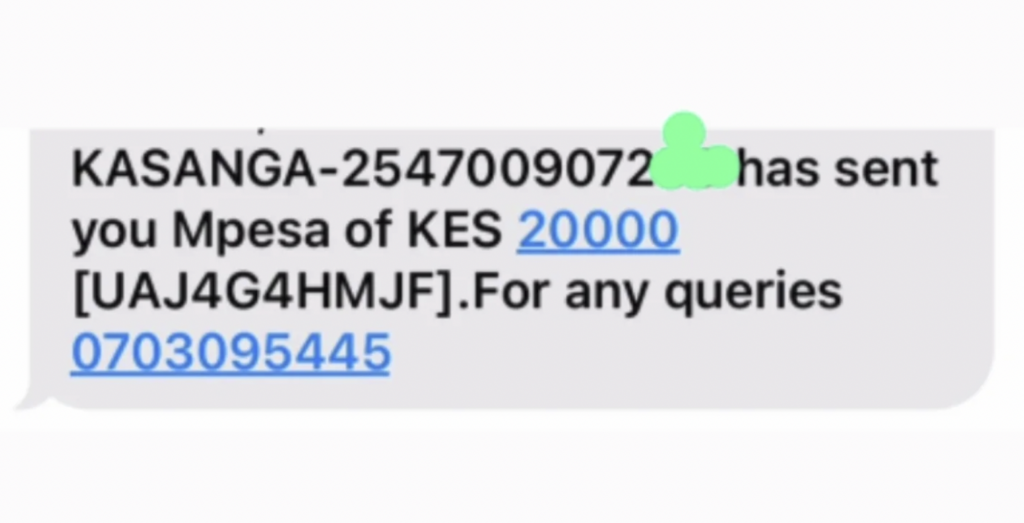Tap the word 'sent' at the line end
The height and width of the screenshot is (523, 1024).
[887, 170]
